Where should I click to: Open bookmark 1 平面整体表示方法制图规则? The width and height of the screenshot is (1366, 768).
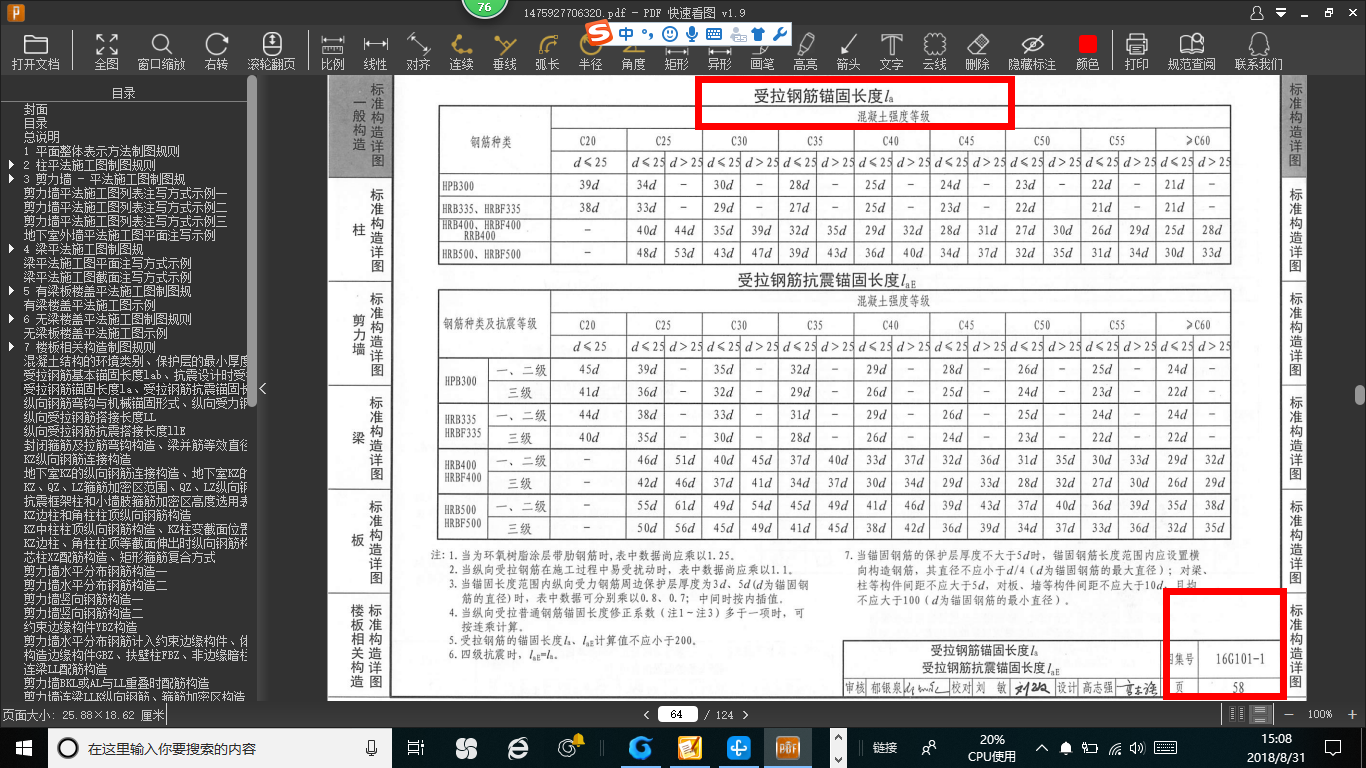[101, 151]
